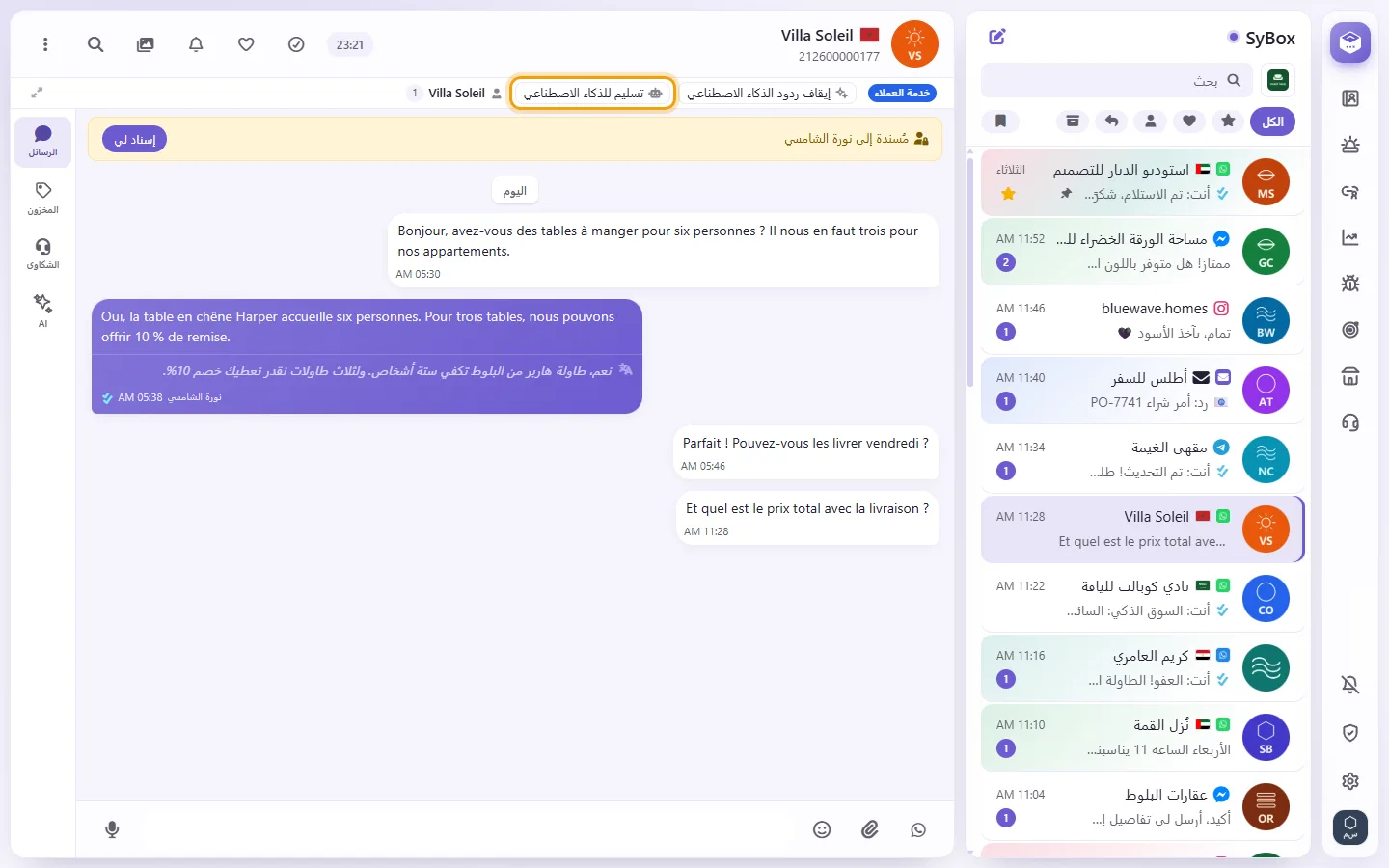The height and width of the screenshot is (868, 1389).
Task: Open the shield security icon
Action: pyautogui.click(x=1350, y=733)
